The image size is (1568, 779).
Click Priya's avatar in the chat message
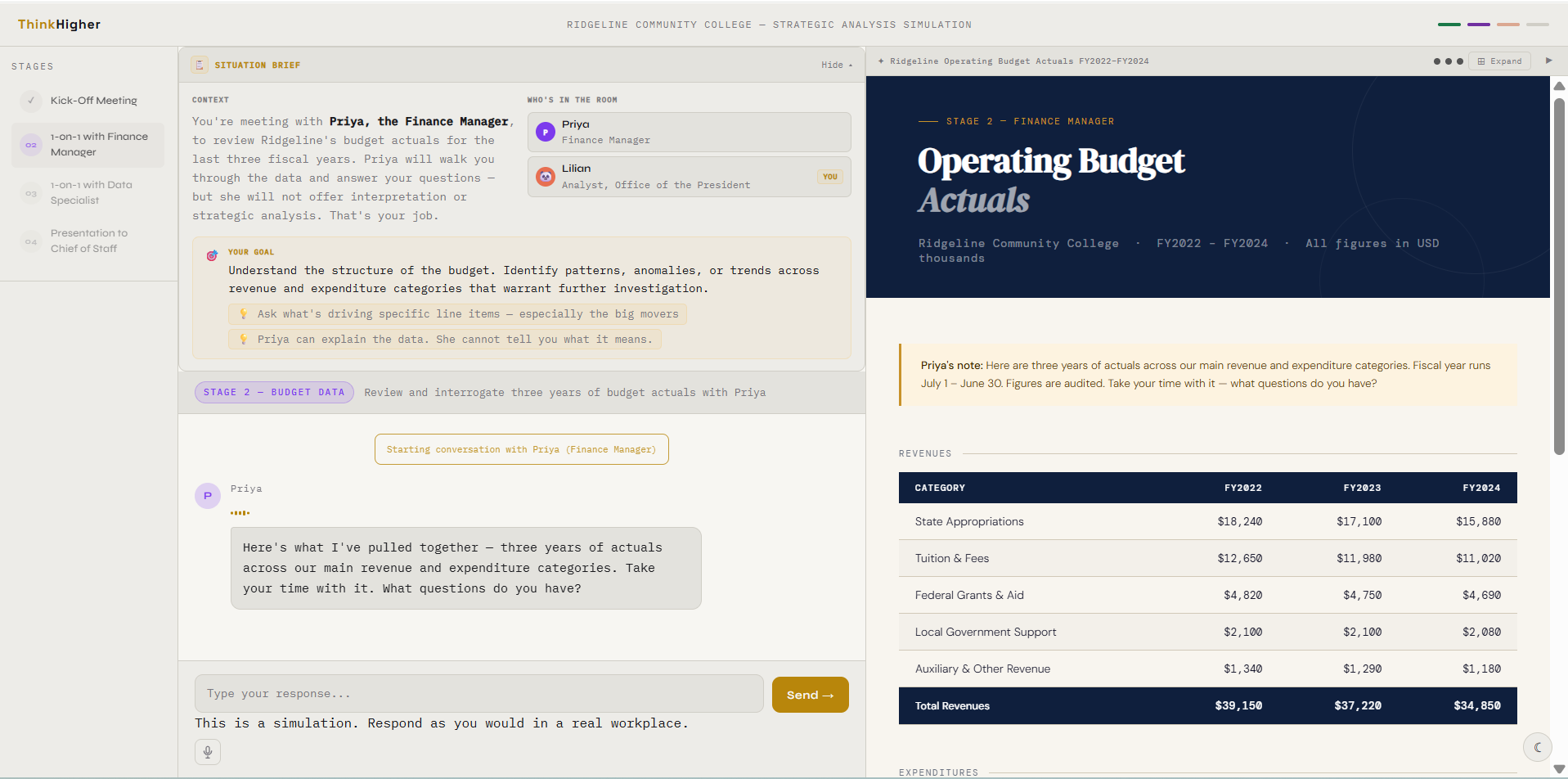208,495
